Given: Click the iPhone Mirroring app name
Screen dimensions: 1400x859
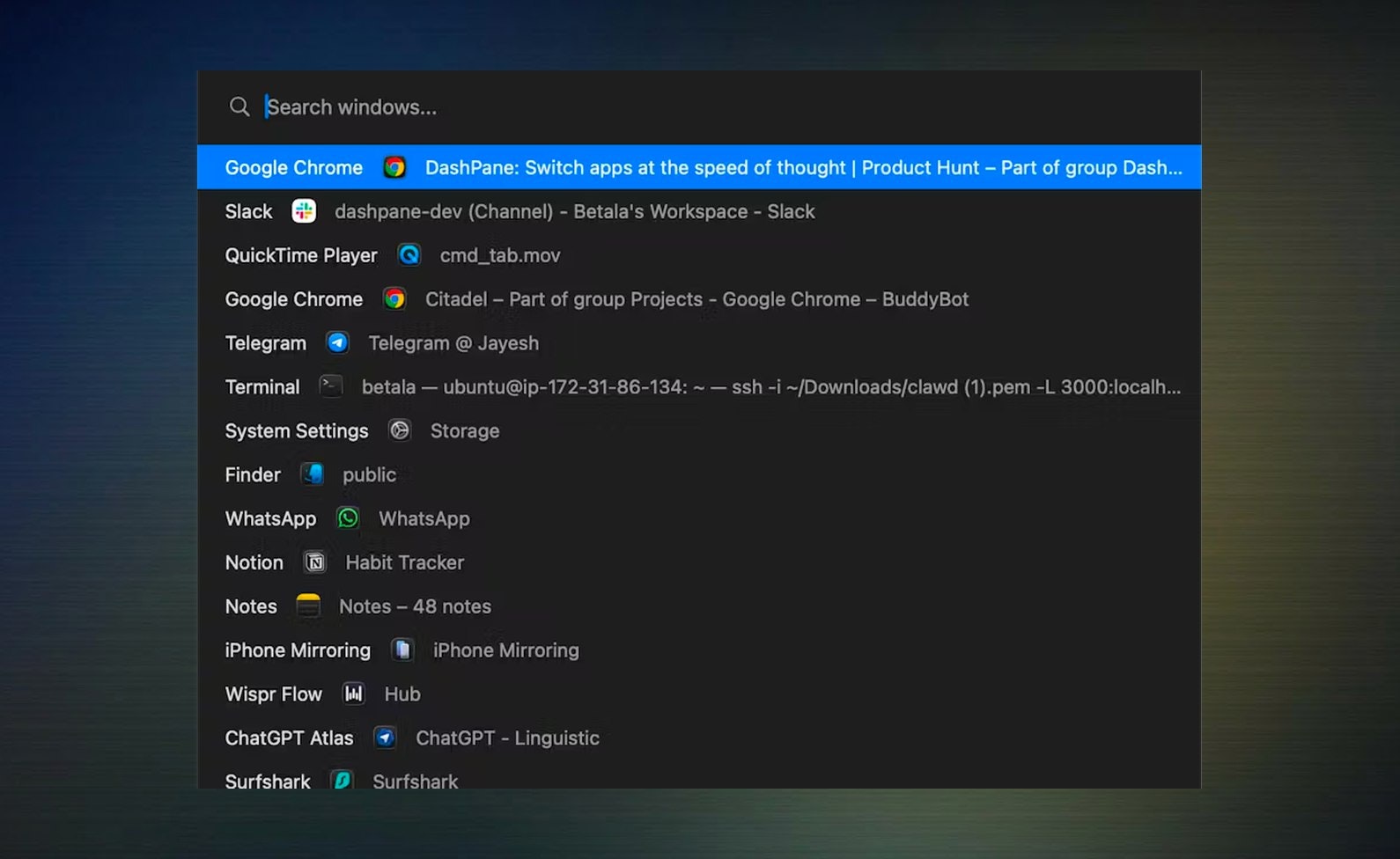Looking at the screenshot, I should [x=298, y=650].
